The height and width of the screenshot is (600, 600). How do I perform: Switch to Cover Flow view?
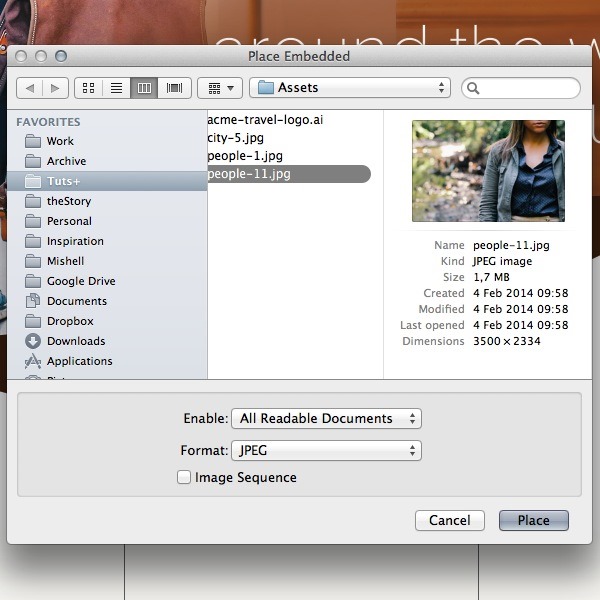(174, 88)
